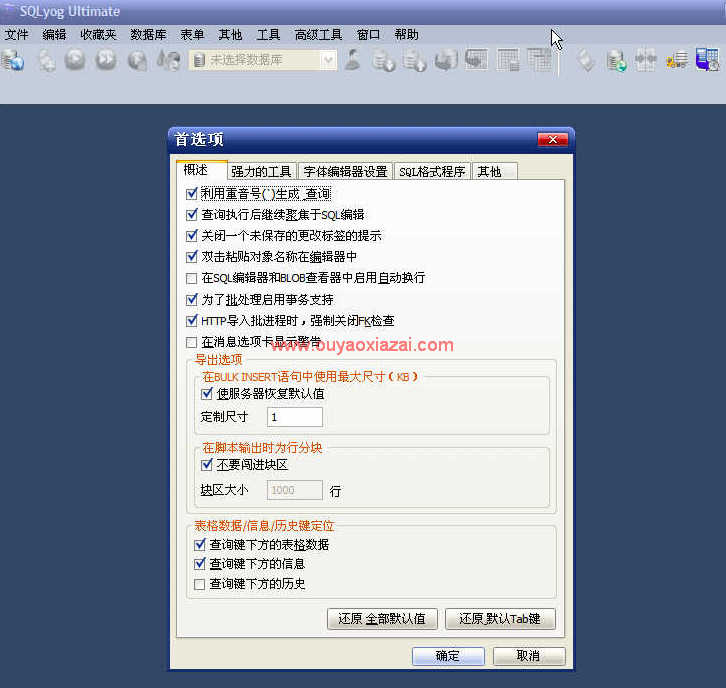Click the query builder icon at toolbar end
The width and height of the screenshot is (726, 688).
[707, 60]
